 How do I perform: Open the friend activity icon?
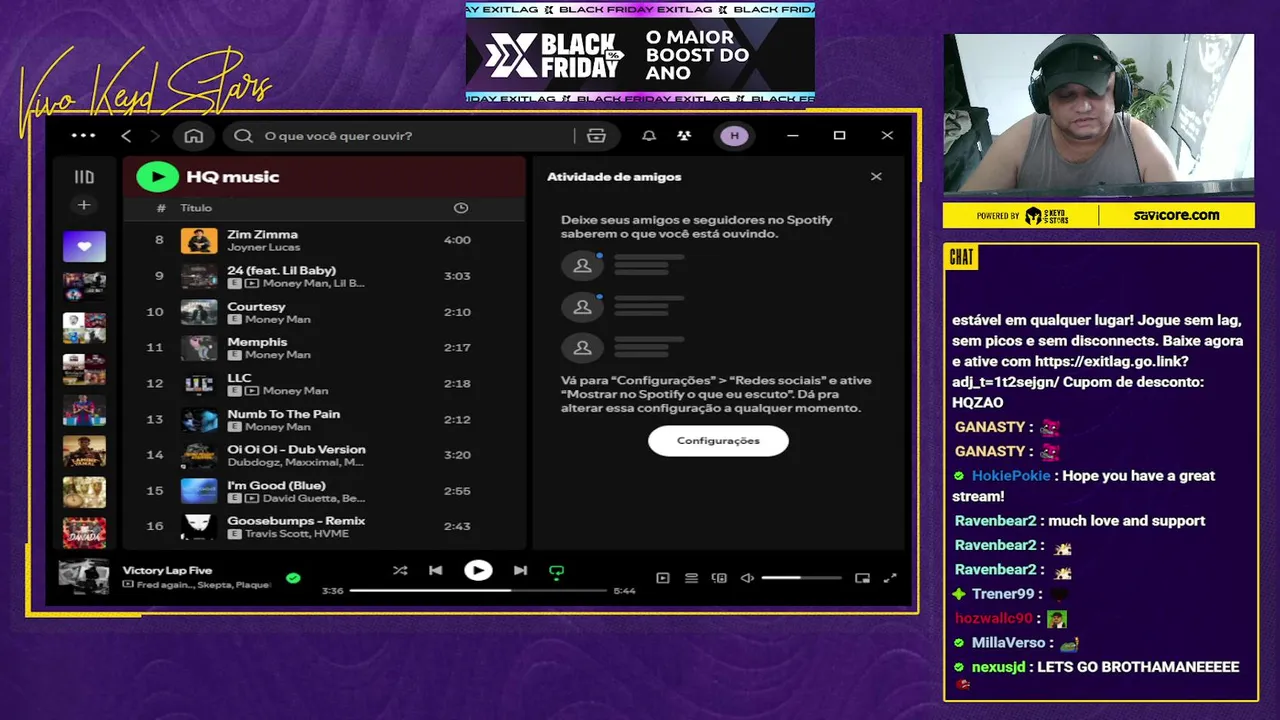pos(684,136)
